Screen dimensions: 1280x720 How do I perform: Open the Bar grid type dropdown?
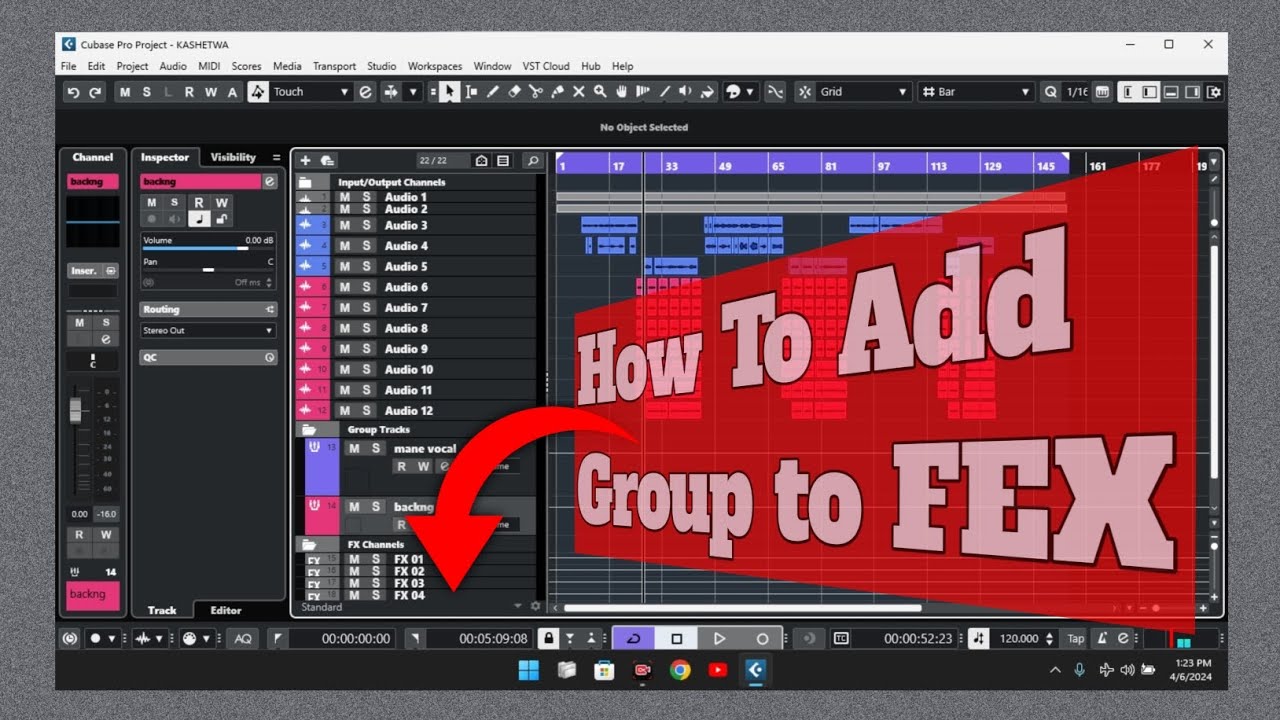click(x=976, y=92)
